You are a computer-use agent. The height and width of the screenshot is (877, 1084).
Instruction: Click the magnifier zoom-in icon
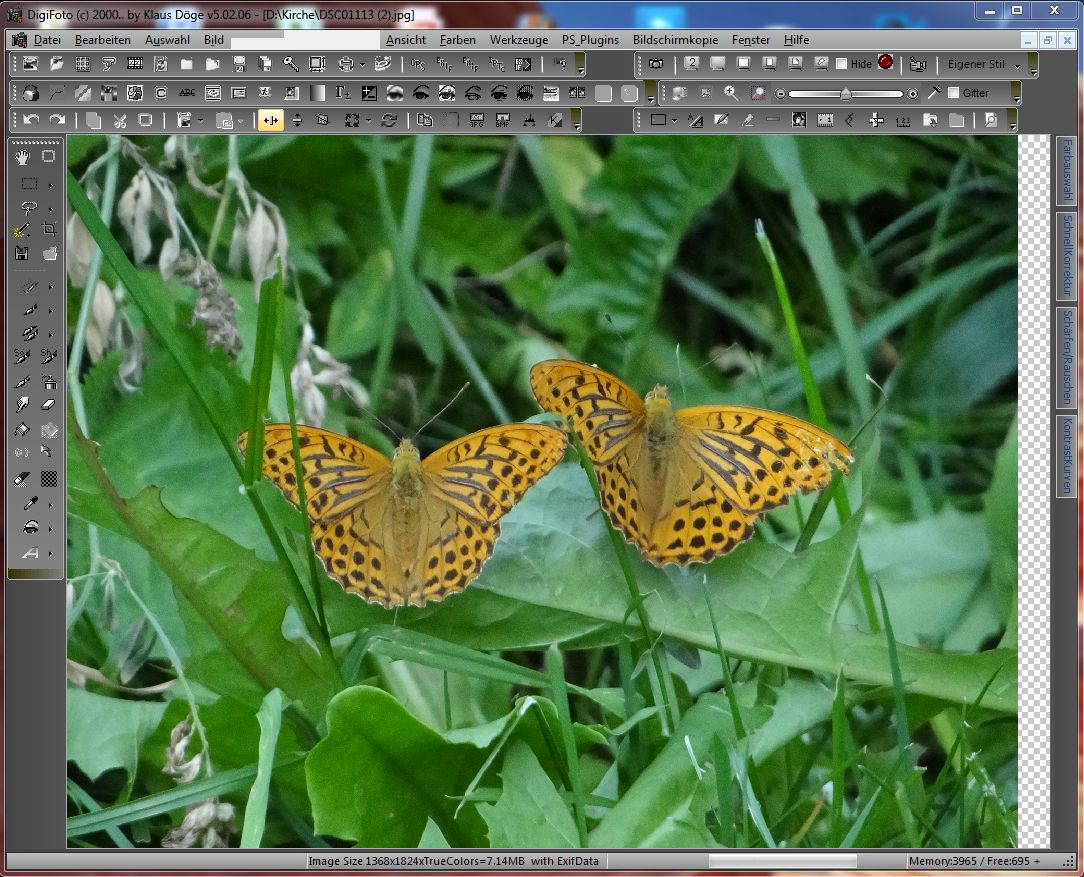pyautogui.click(x=731, y=93)
